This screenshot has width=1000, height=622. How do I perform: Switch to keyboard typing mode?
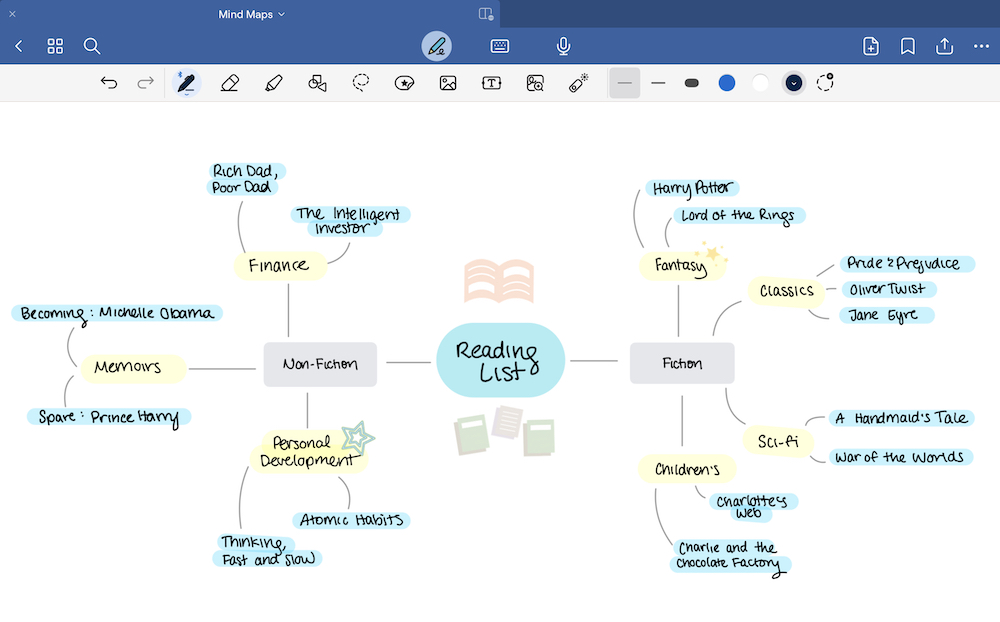[500, 46]
